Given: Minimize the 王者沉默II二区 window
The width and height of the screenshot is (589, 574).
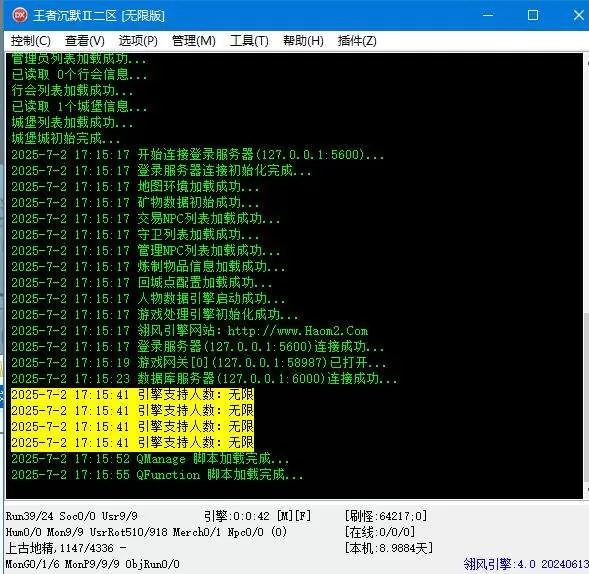Looking at the screenshot, I should point(488,15).
